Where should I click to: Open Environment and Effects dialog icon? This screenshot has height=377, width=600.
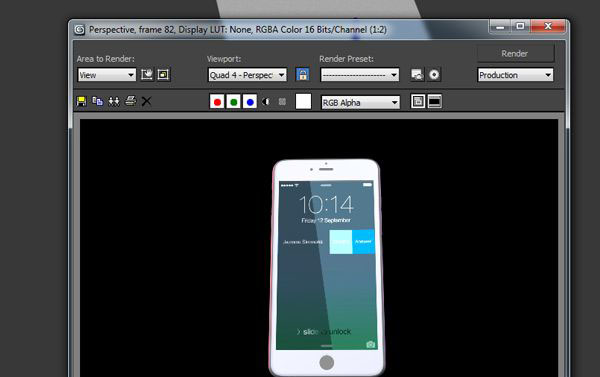click(434, 75)
